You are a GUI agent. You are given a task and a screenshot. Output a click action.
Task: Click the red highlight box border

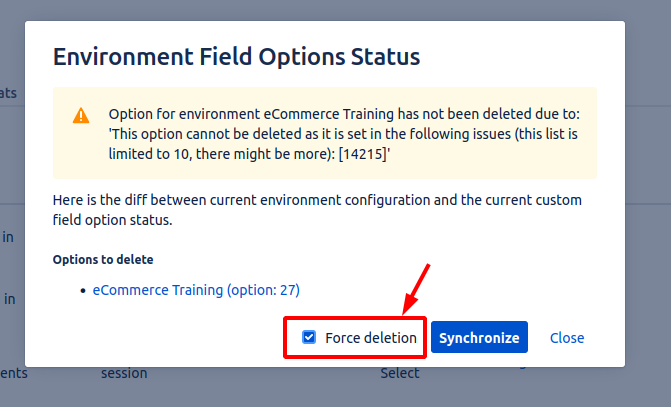[284, 338]
